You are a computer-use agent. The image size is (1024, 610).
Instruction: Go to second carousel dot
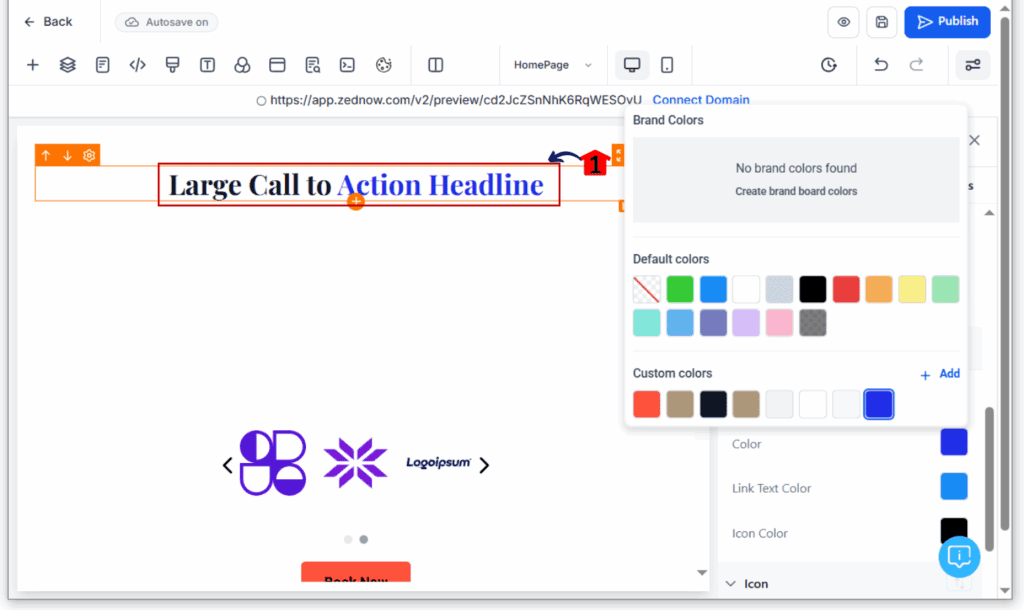point(364,539)
